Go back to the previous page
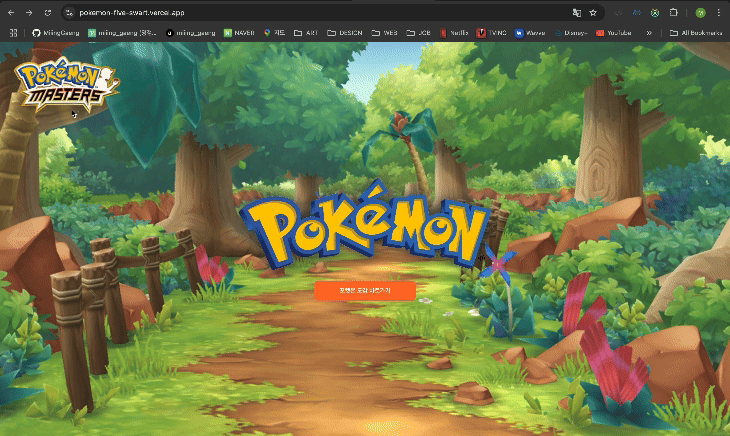Screen dimensions: 730x436 coord(11,13)
